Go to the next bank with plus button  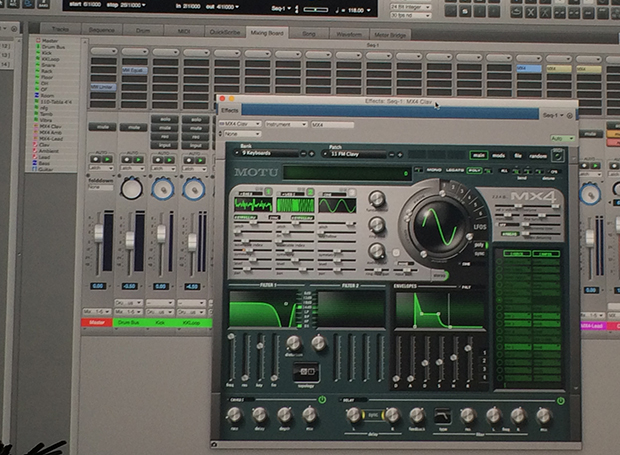(x=312, y=154)
